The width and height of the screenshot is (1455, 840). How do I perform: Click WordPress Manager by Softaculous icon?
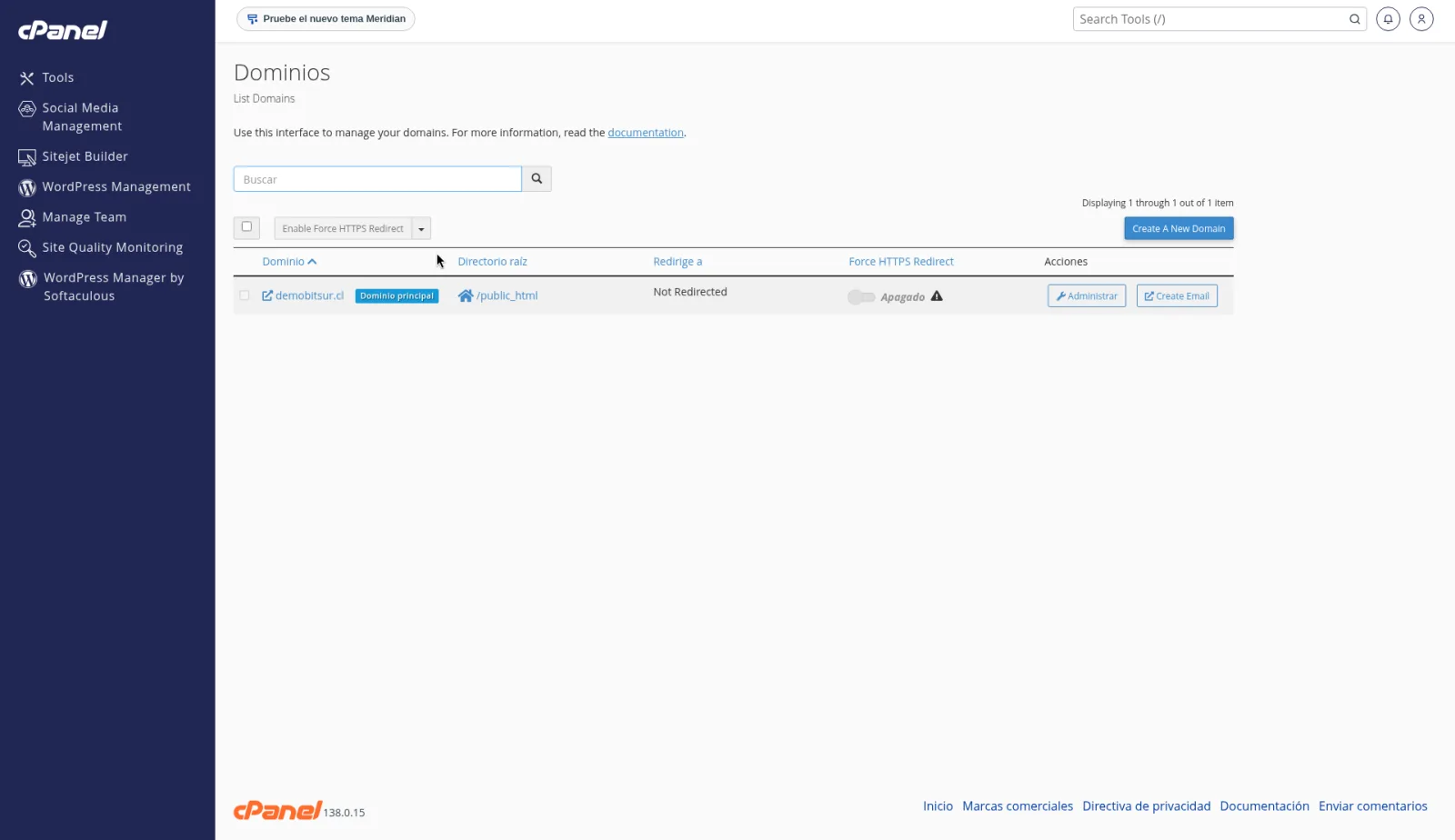[28, 278]
